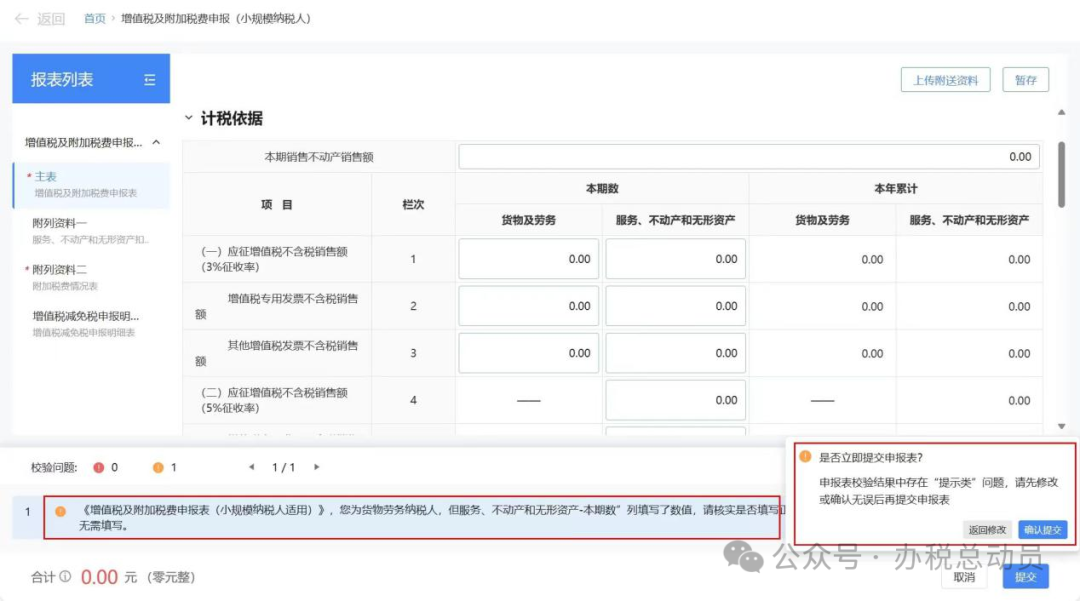
Task: Collapse the 计税依据 section
Action: 190,117
